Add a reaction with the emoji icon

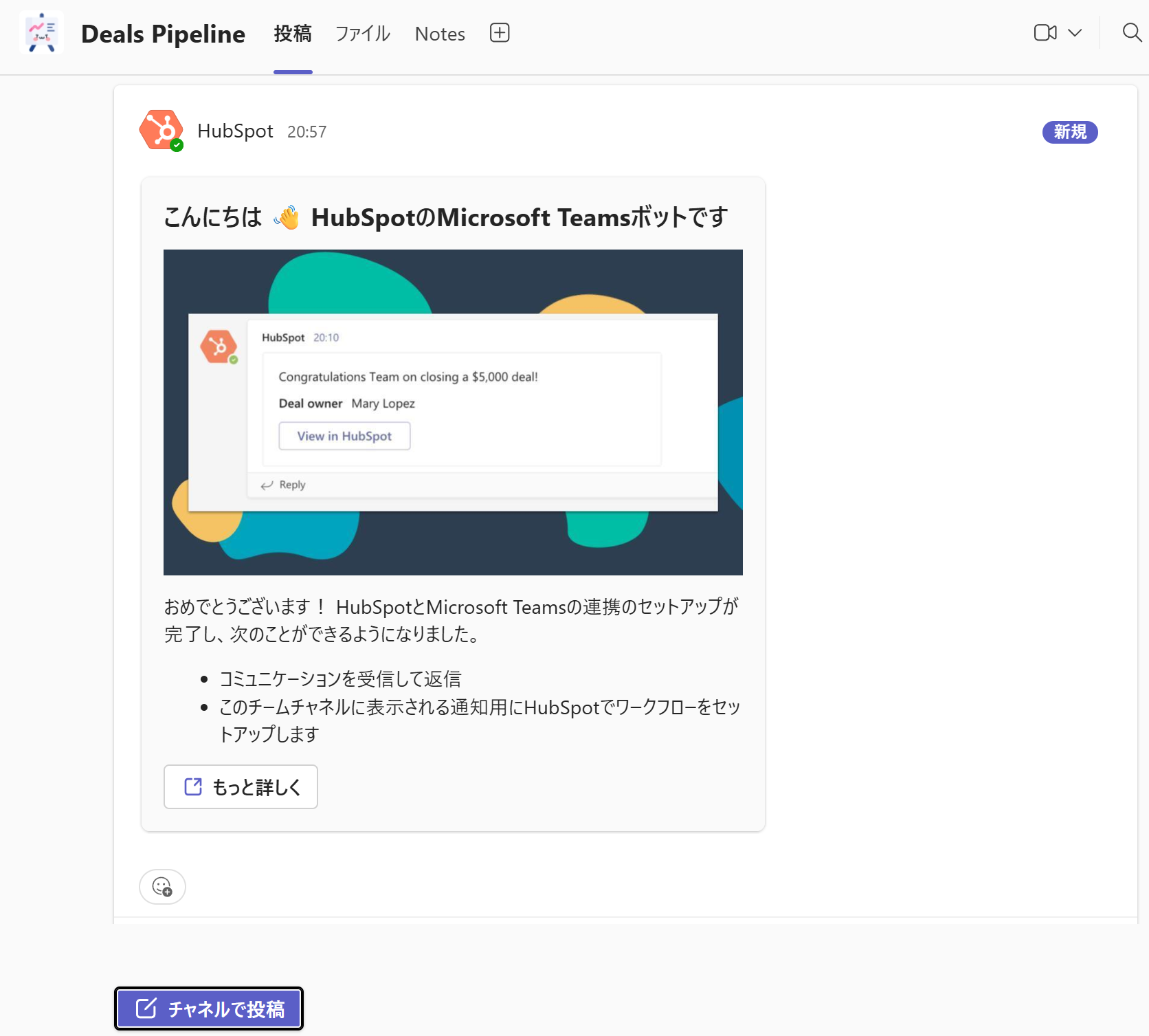click(162, 887)
